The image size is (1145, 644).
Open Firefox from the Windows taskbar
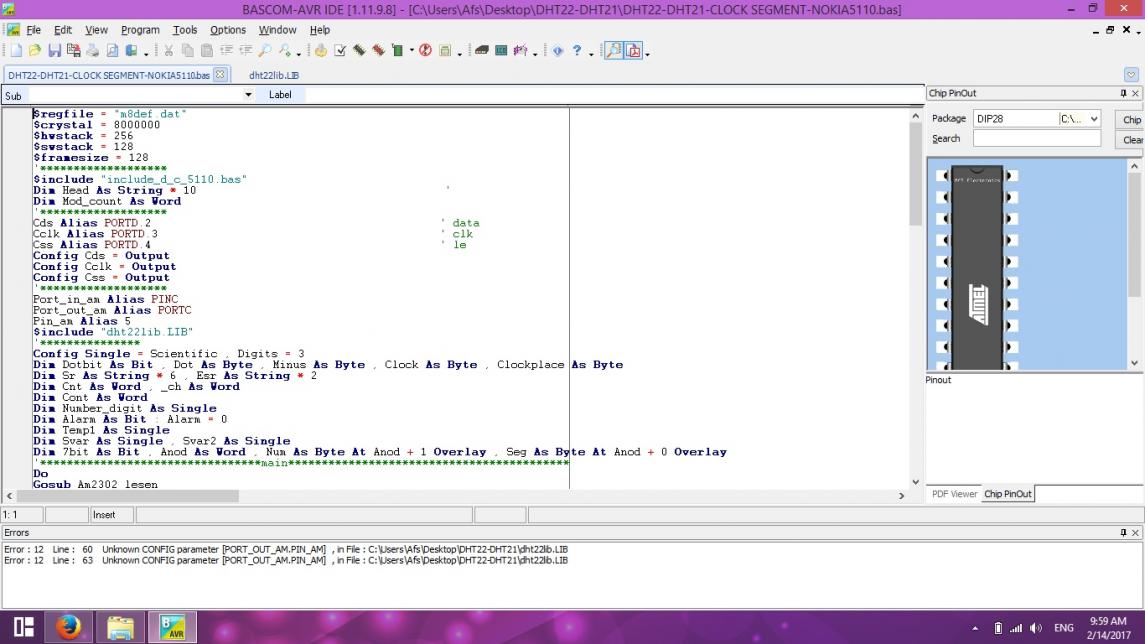coord(68,627)
